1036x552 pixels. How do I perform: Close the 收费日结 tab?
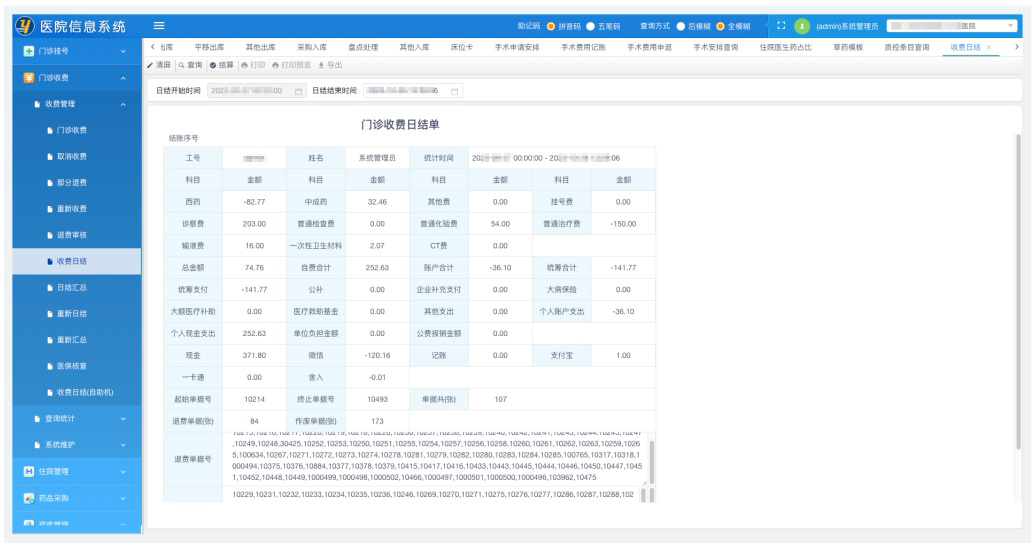click(988, 47)
